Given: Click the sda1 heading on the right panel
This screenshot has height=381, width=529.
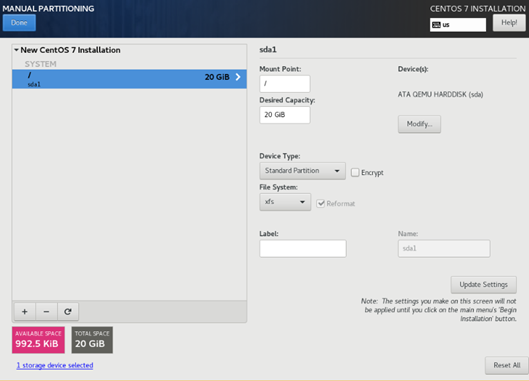Looking at the screenshot, I should click(268, 50).
